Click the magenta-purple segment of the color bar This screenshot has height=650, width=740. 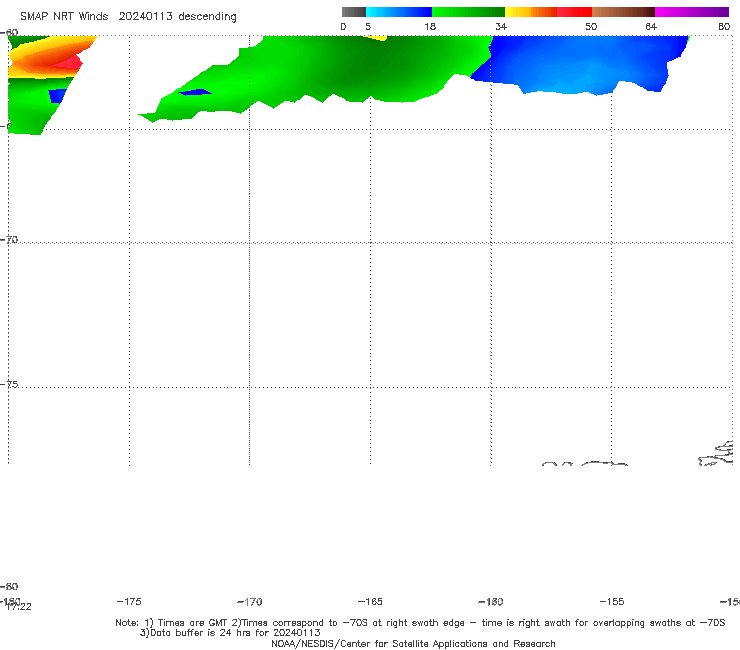pos(692,12)
